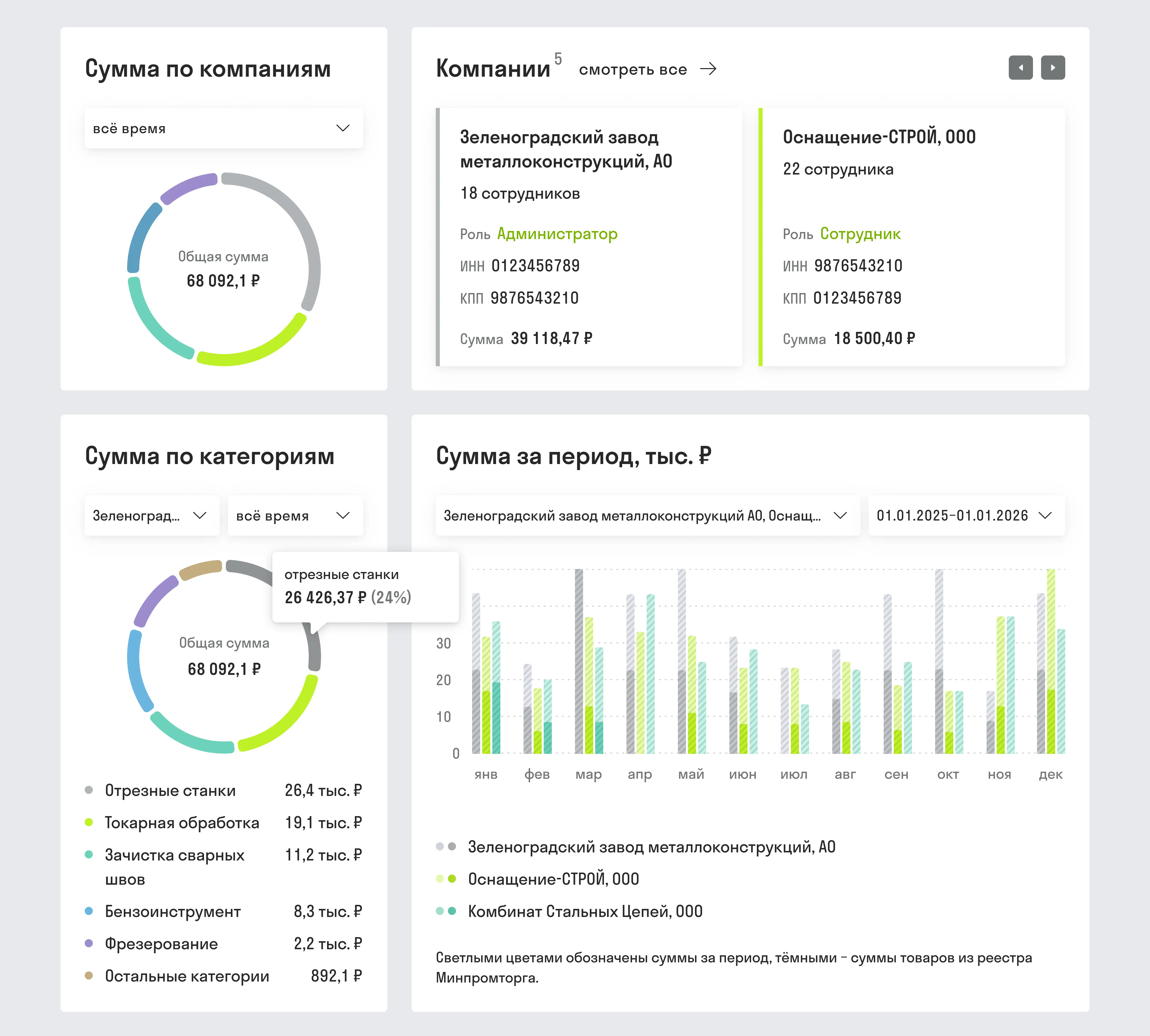Image resolution: width=1150 pixels, height=1036 pixels.
Task: Click the 'Администратор' role label
Action: pyautogui.click(x=557, y=234)
